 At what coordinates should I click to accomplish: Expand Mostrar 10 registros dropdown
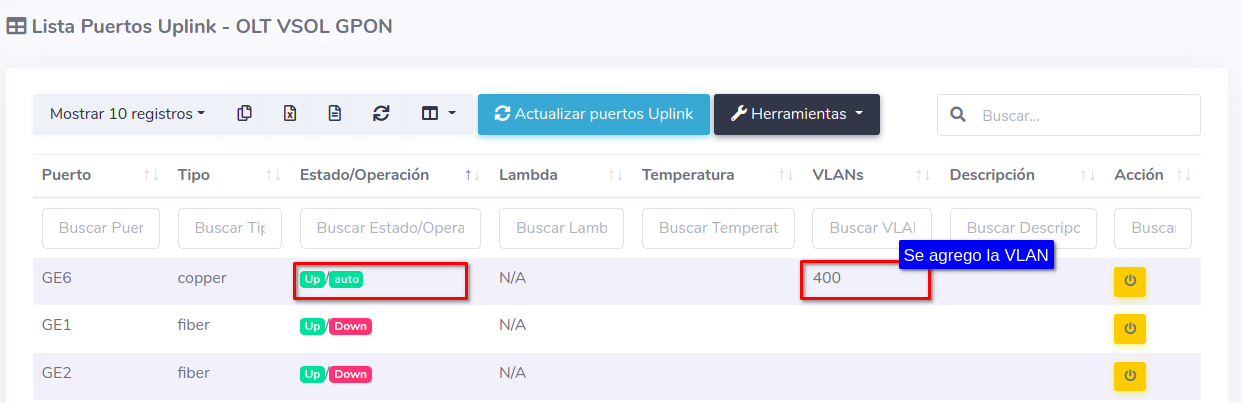pyautogui.click(x=127, y=114)
